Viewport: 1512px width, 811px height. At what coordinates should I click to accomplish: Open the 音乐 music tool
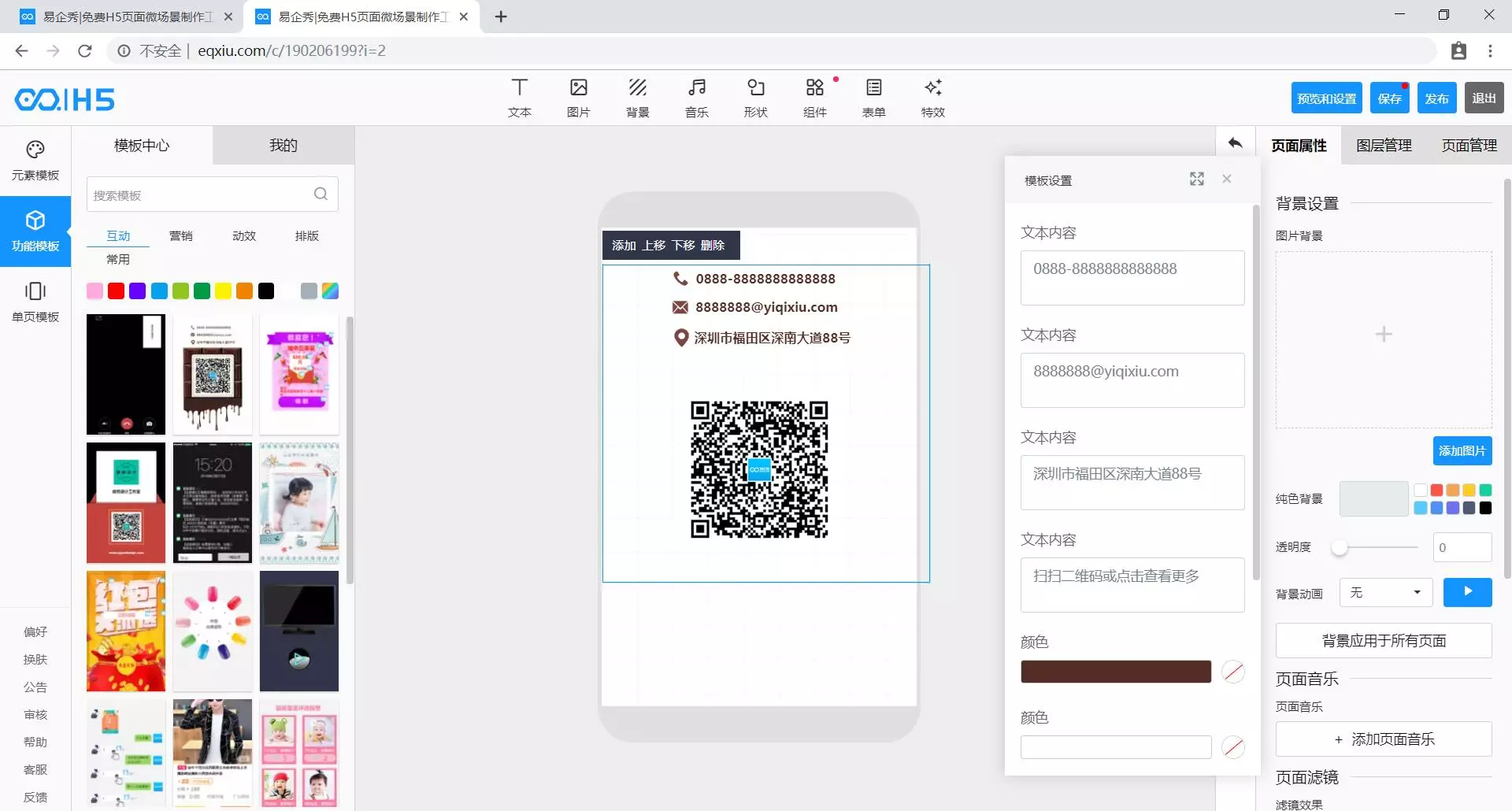click(697, 98)
